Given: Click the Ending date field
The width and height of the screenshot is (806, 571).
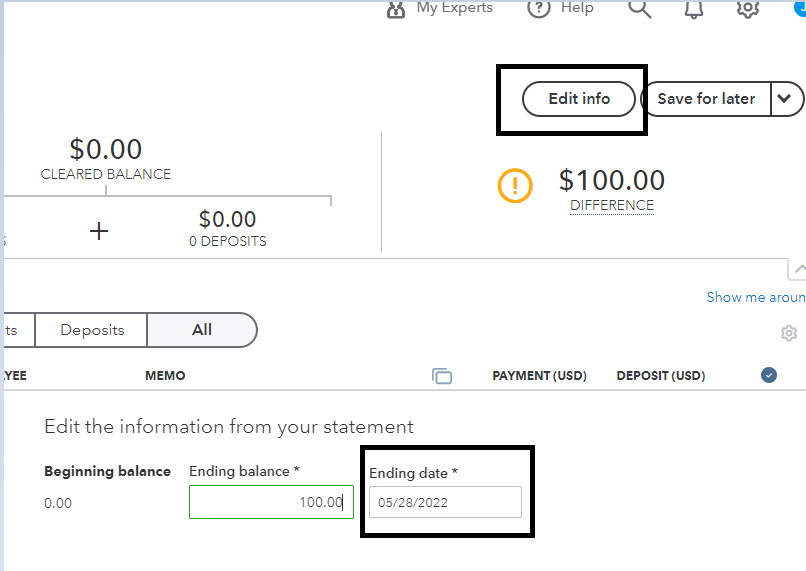Looking at the screenshot, I should [x=445, y=502].
